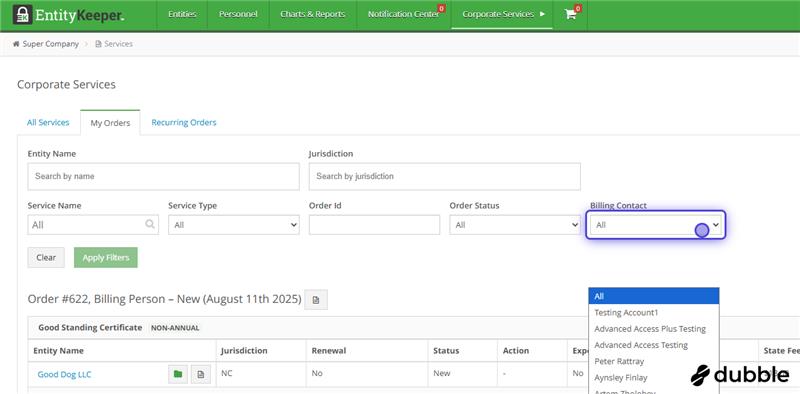The width and height of the screenshot is (800, 394).
Task: Expand the Service Type dropdown
Action: 234,225
